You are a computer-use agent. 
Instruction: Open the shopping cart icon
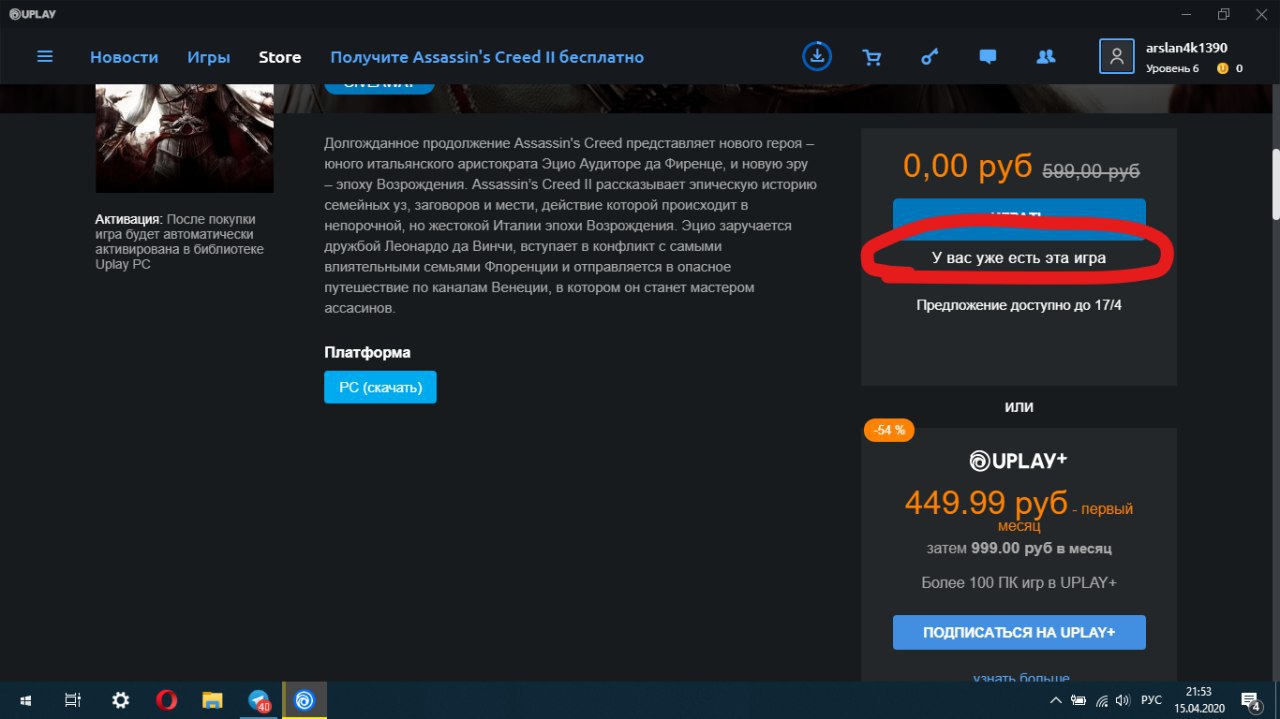[872, 57]
